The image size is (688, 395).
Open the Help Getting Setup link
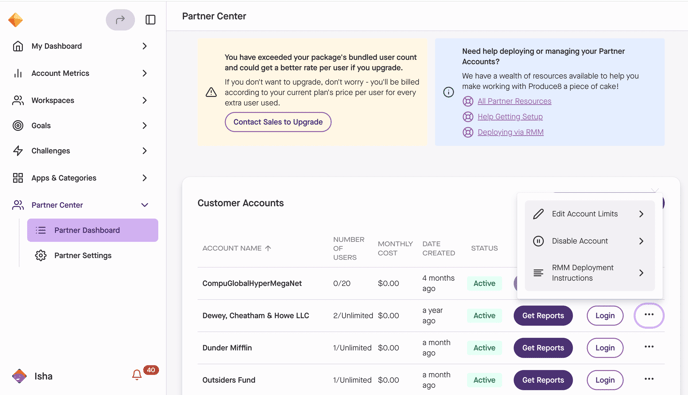pos(510,117)
